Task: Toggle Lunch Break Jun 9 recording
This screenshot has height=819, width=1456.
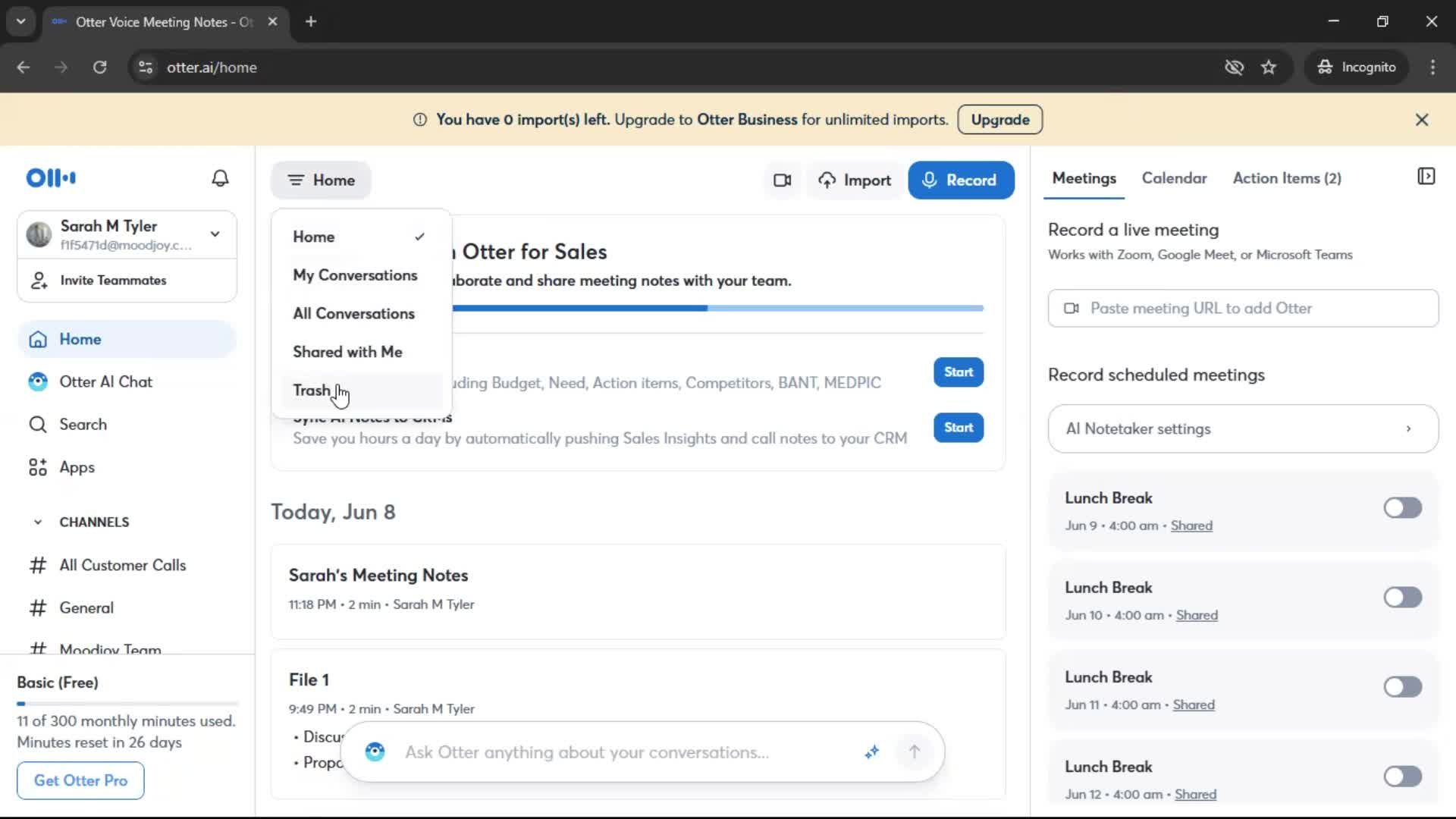Action: [x=1402, y=507]
